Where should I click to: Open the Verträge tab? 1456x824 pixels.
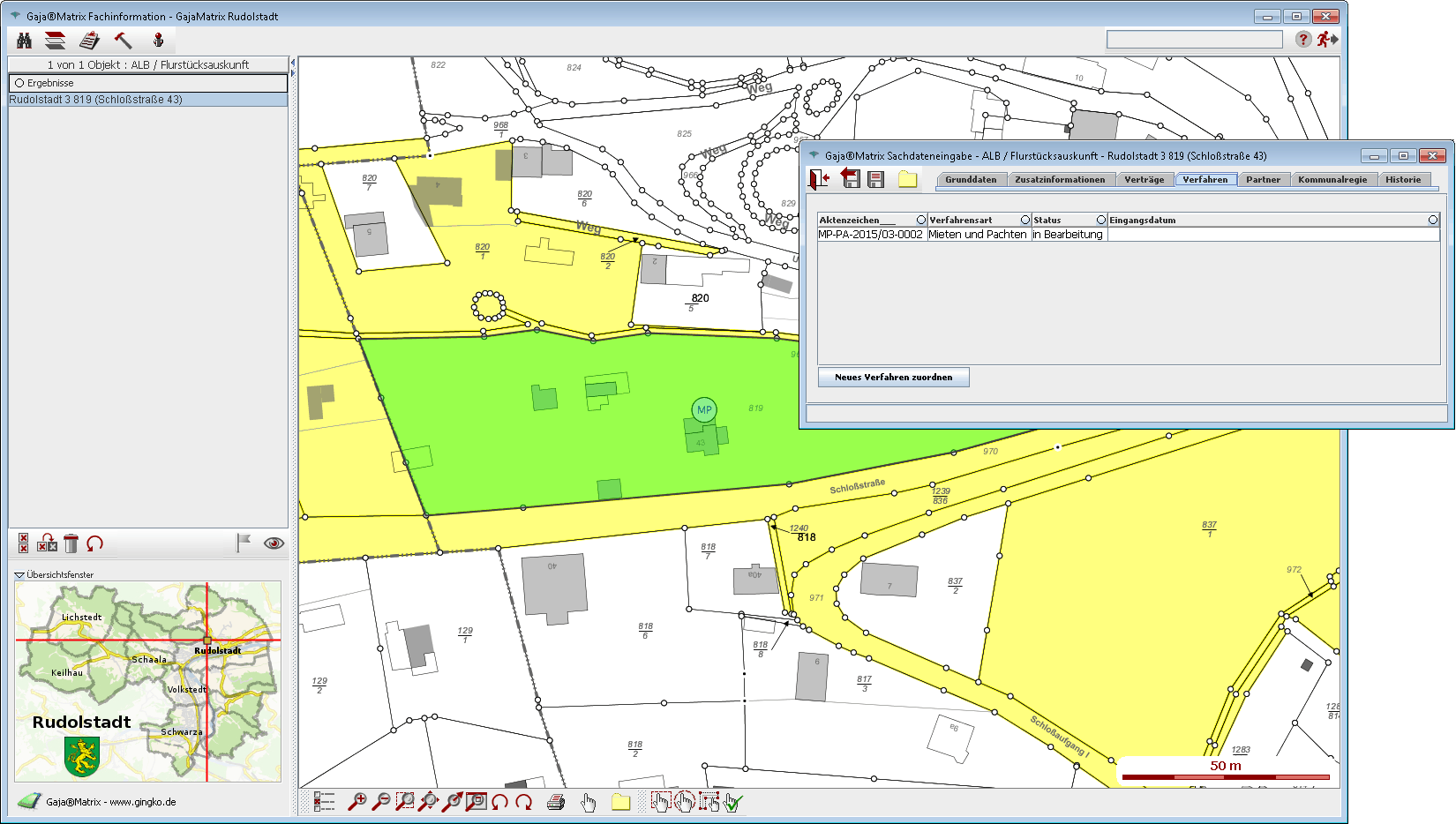tap(1144, 180)
